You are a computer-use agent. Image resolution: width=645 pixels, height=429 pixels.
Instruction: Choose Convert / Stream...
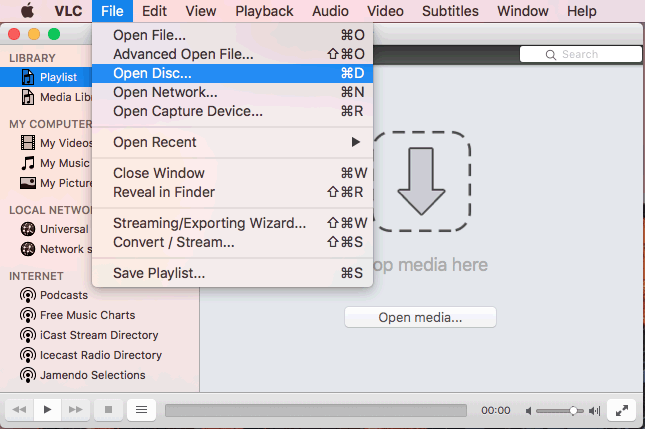[x=232, y=242]
